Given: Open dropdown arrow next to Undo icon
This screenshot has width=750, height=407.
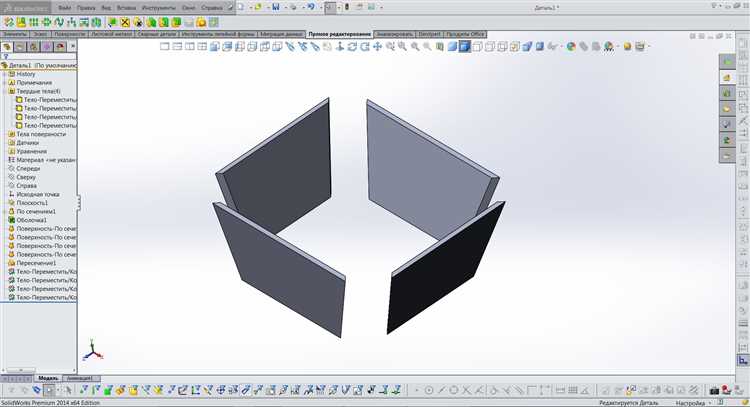Looking at the screenshot, I should (x=320, y=8).
